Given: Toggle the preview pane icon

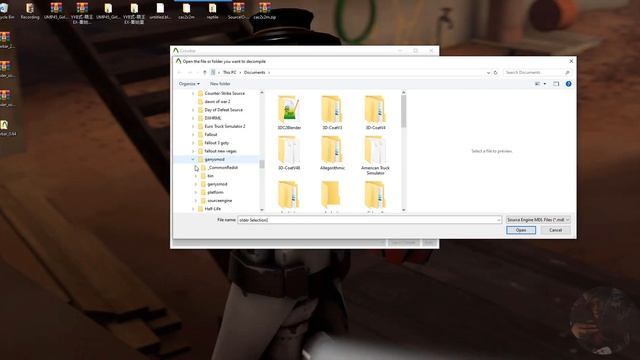Looking at the screenshot, I should tap(556, 84).
